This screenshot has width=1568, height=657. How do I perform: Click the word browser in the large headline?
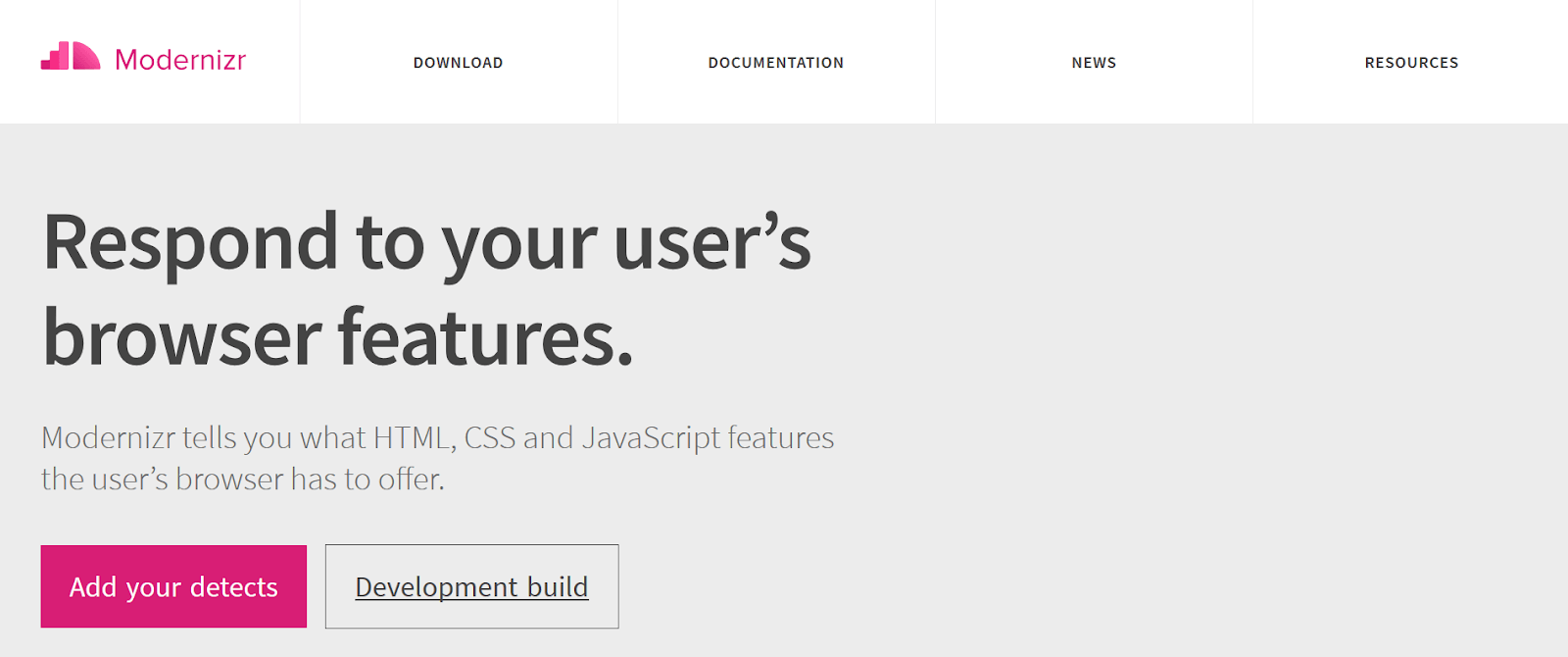point(182,338)
